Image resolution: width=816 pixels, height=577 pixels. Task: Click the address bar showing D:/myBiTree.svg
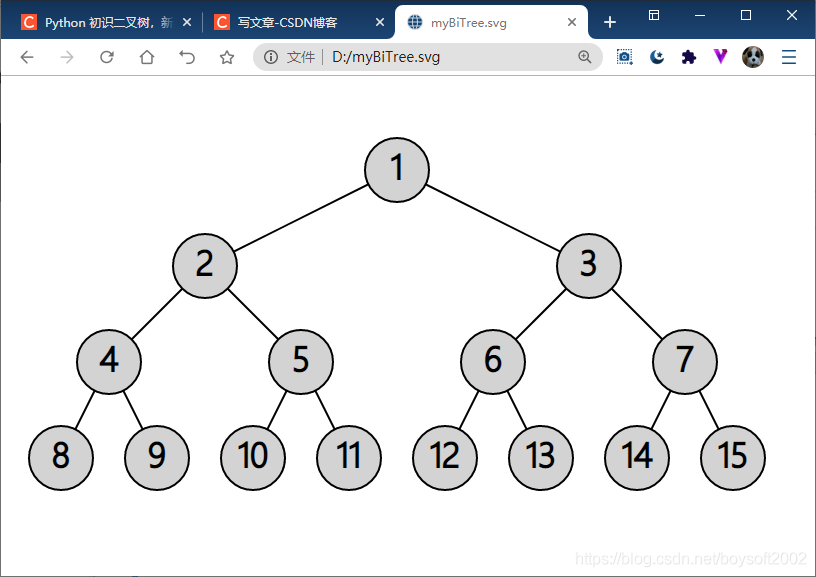pyautogui.click(x=428, y=57)
